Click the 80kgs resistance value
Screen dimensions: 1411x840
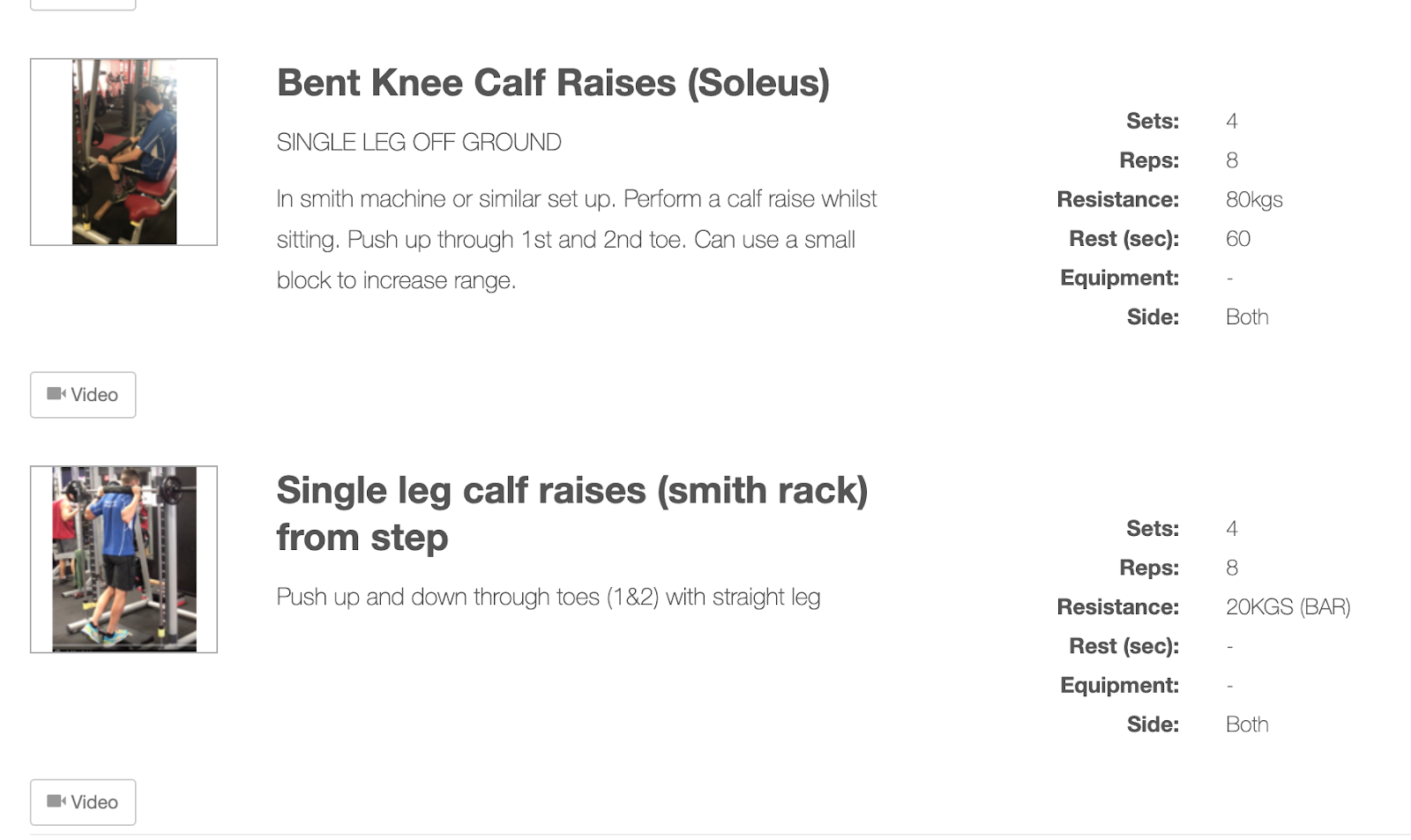tap(1253, 199)
